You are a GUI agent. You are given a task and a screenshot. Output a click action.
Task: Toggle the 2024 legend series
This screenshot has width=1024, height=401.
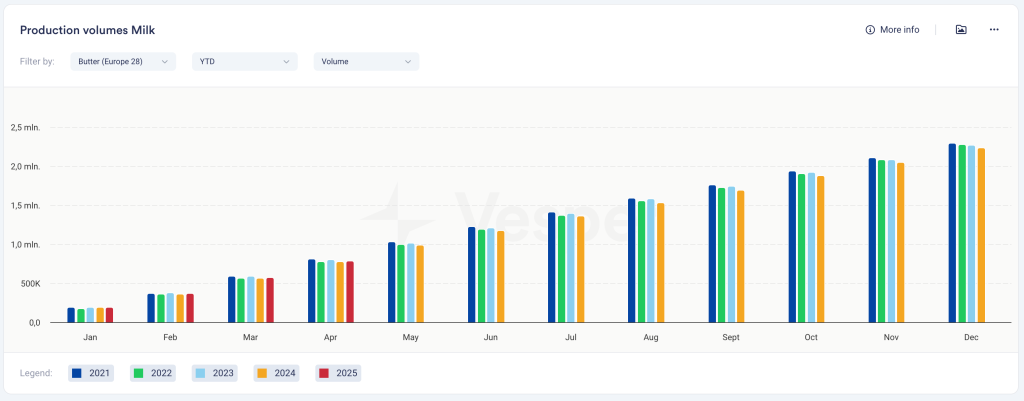276,374
